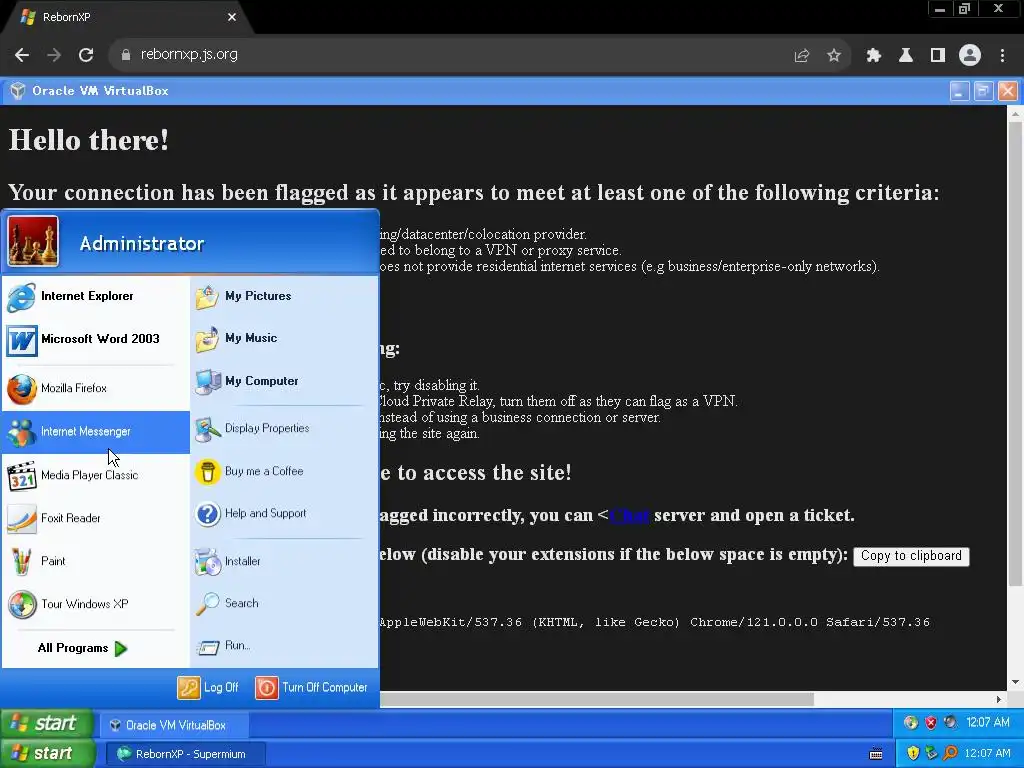Bookmark this page with star
This screenshot has width=1024, height=768.
(x=834, y=56)
